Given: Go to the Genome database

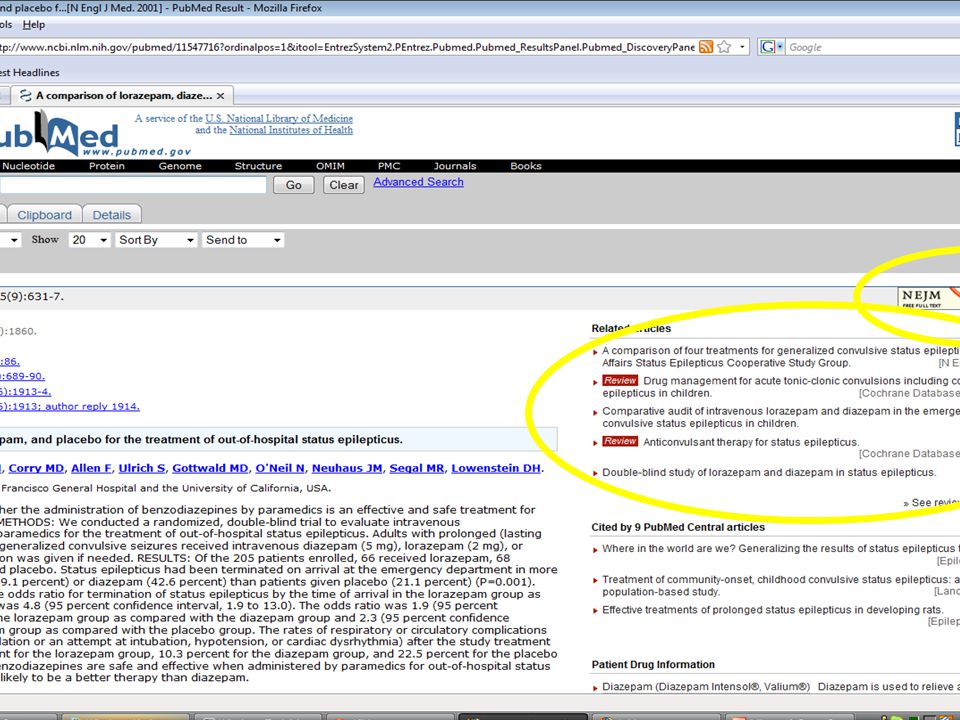Looking at the screenshot, I should click(x=180, y=166).
